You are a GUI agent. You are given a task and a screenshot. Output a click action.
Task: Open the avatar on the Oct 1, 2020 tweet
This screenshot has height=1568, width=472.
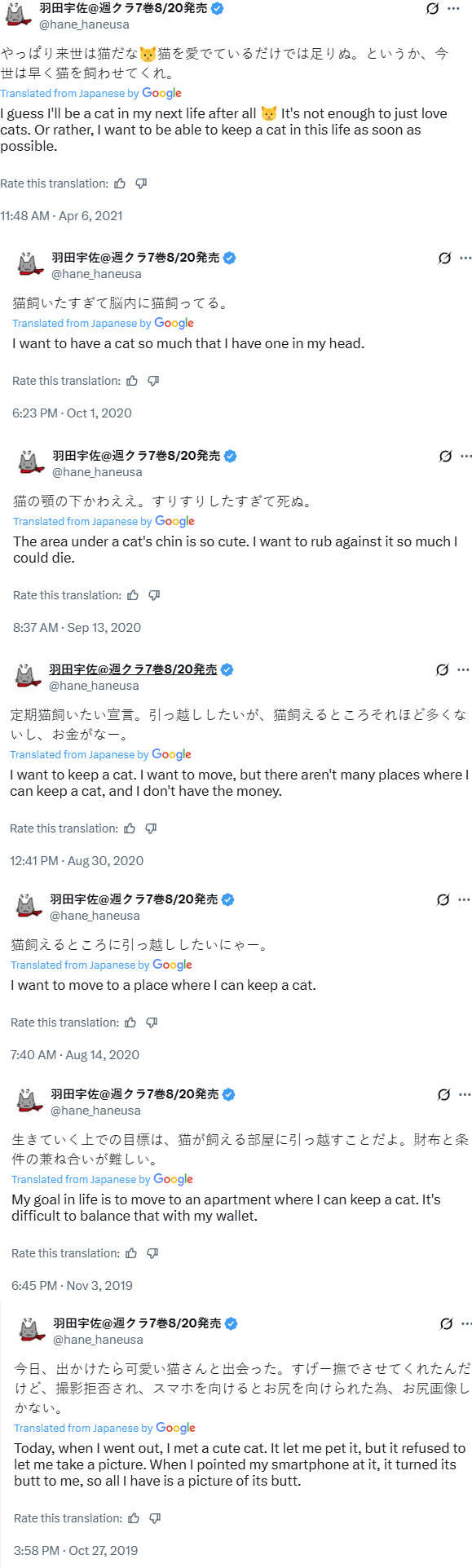31,265
